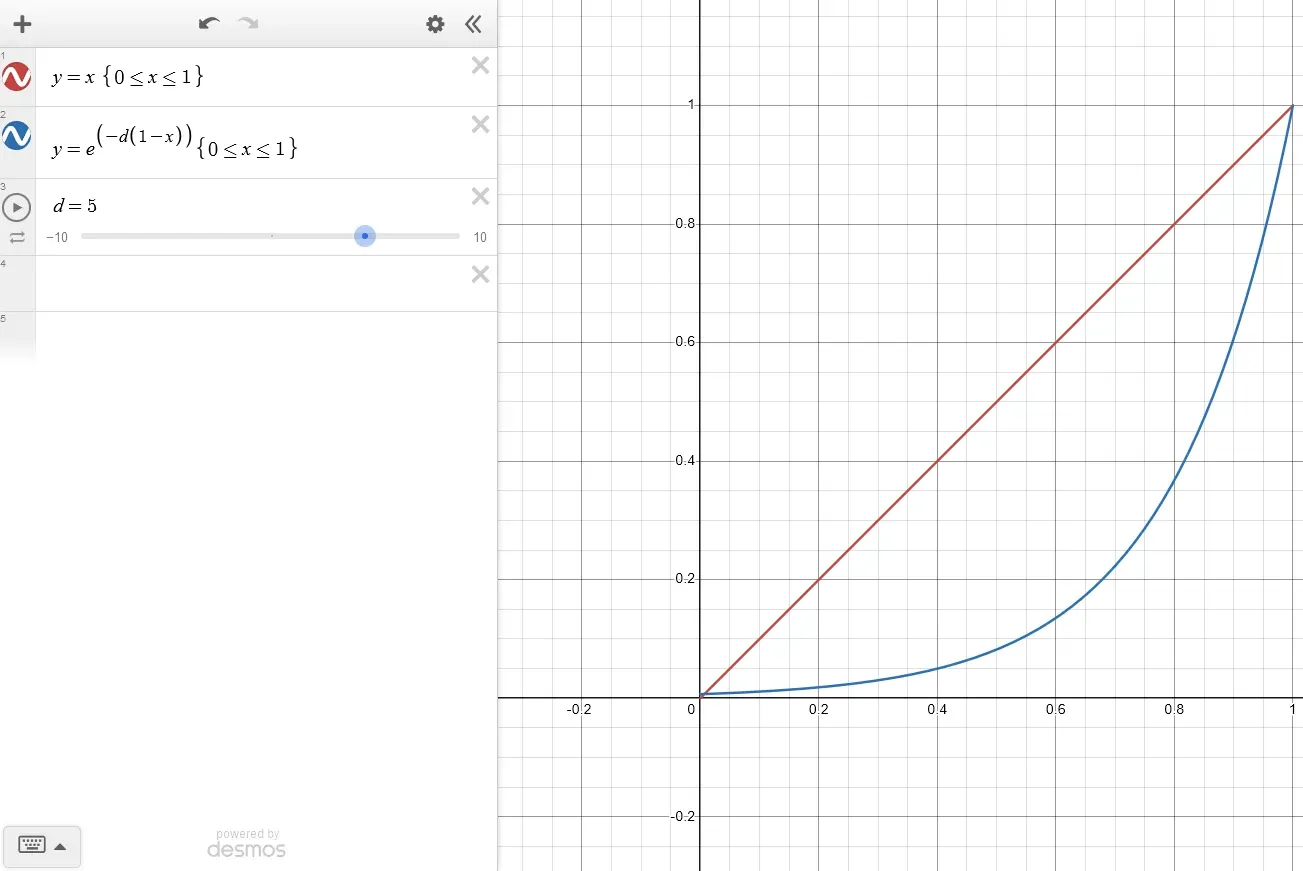
Task: Collapse the expression list panel
Action: pyautogui.click(x=473, y=24)
